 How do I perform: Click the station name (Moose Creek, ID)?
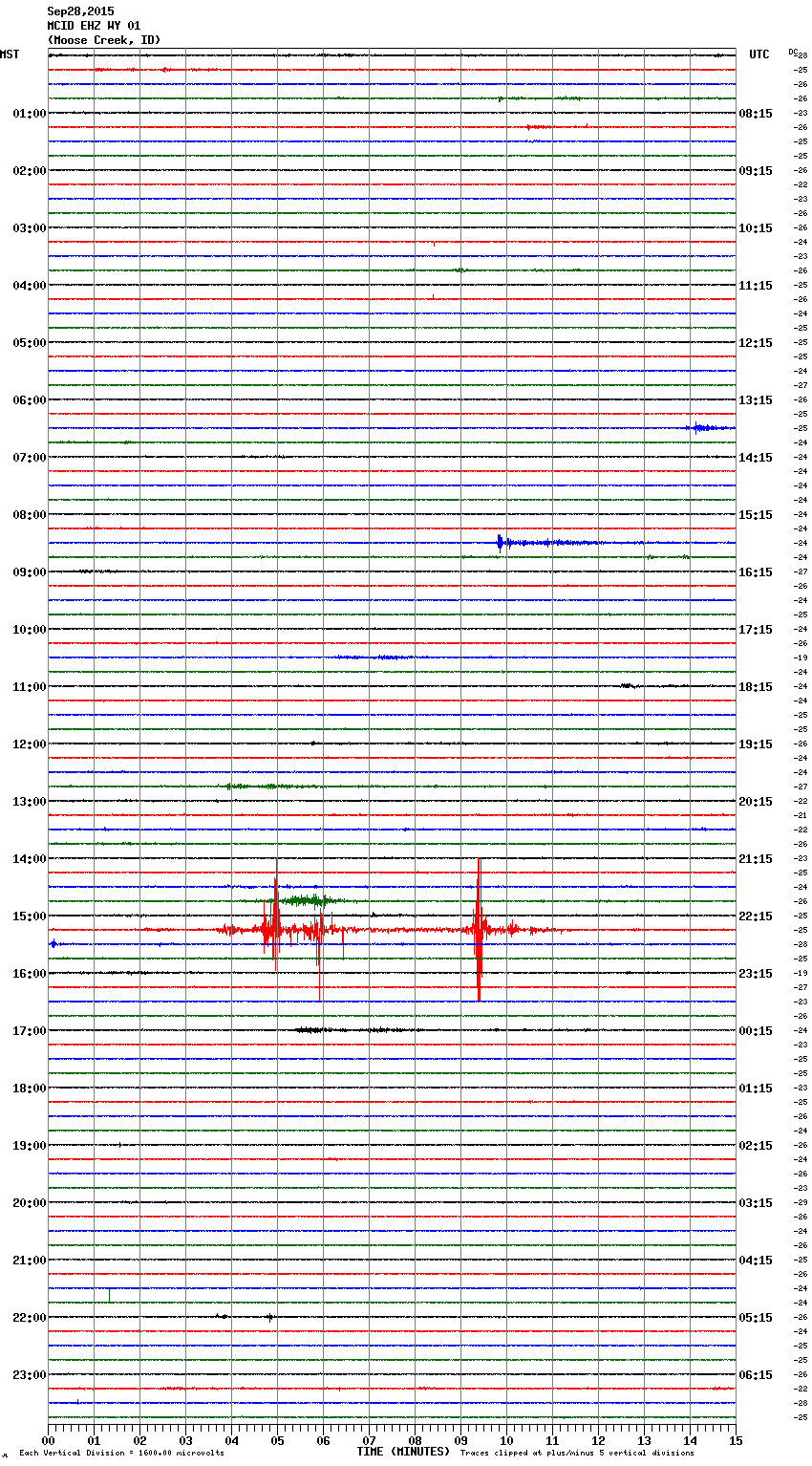[x=104, y=40]
